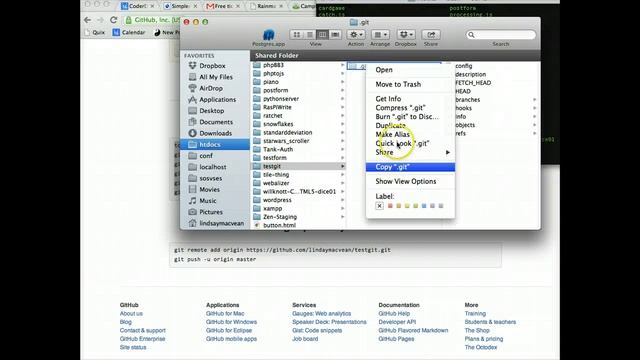Select htdocs in sidebar
Viewport: 640px width, 360px height.
click(215, 144)
